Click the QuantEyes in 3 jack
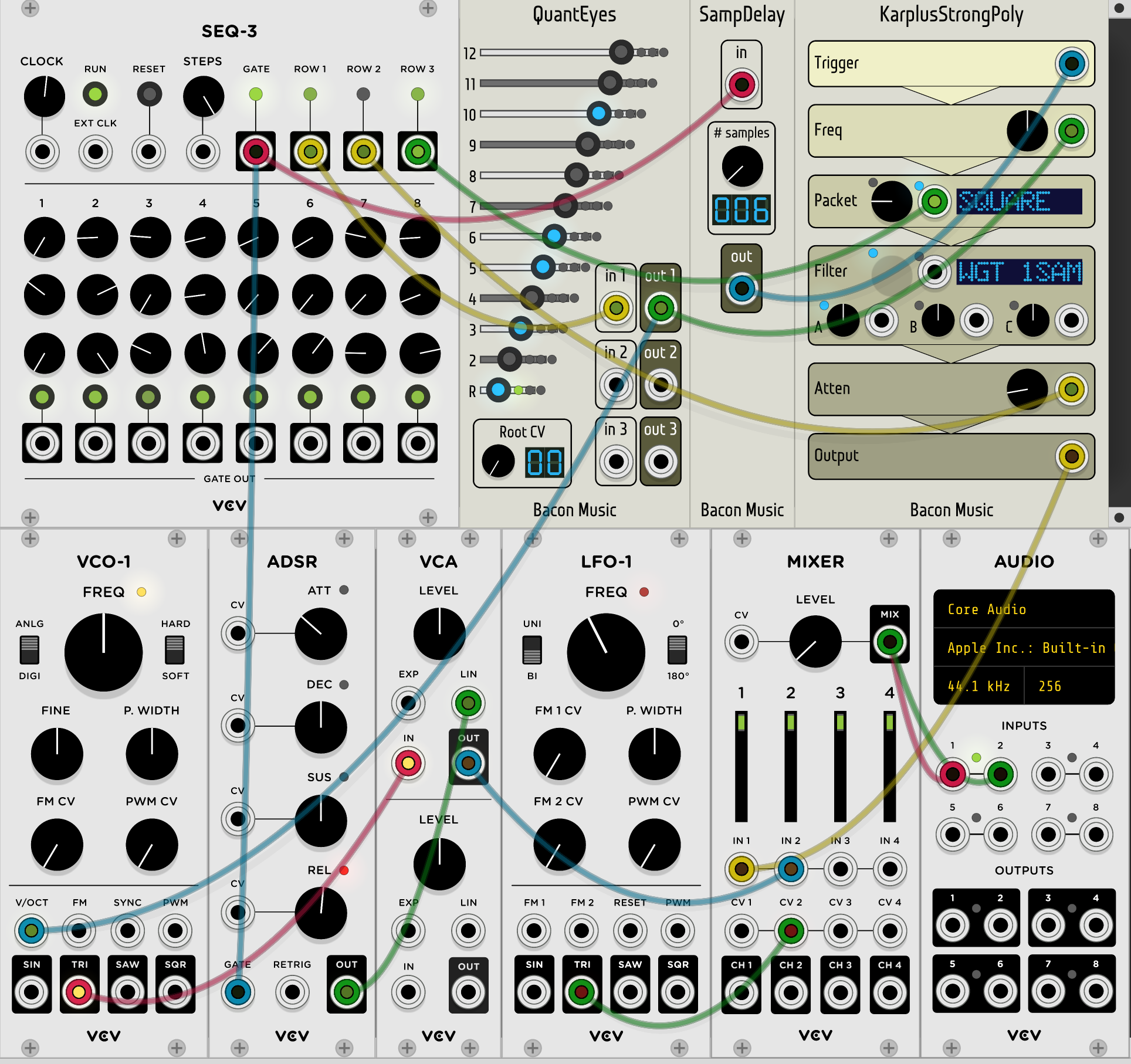This screenshot has width=1131, height=1064. pyautogui.click(x=616, y=462)
